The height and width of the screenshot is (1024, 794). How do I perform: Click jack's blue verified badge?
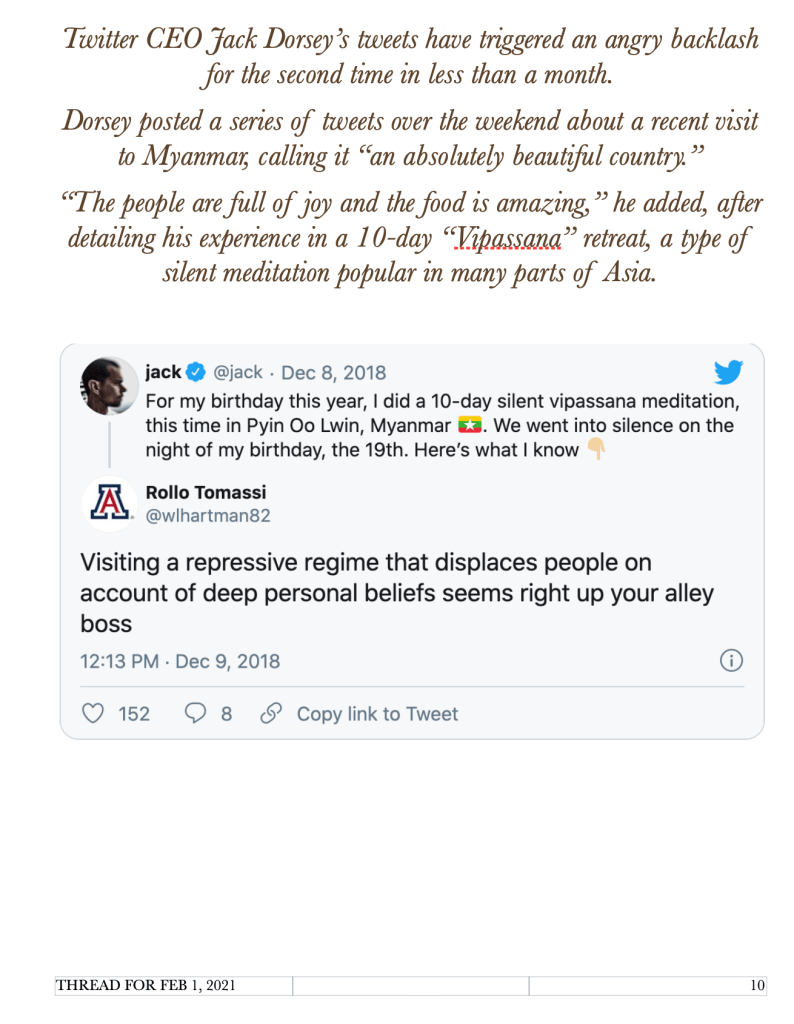tap(197, 373)
